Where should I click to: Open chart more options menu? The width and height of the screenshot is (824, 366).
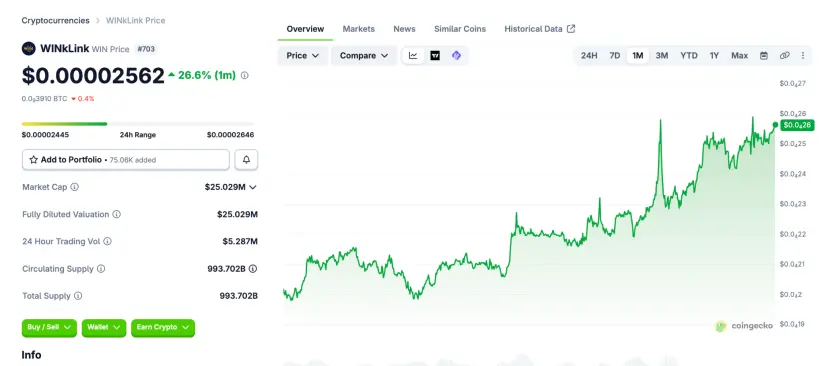802,56
